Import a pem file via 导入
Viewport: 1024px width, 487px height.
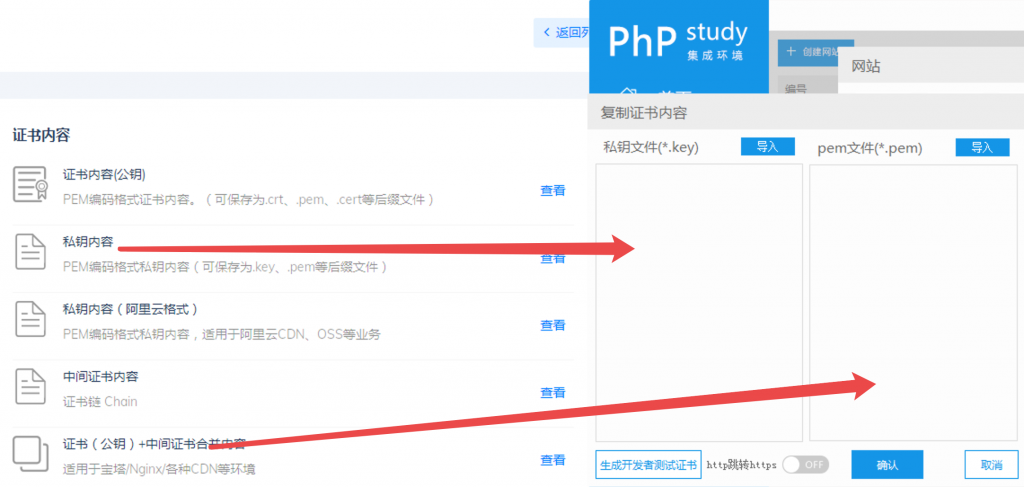click(x=982, y=147)
